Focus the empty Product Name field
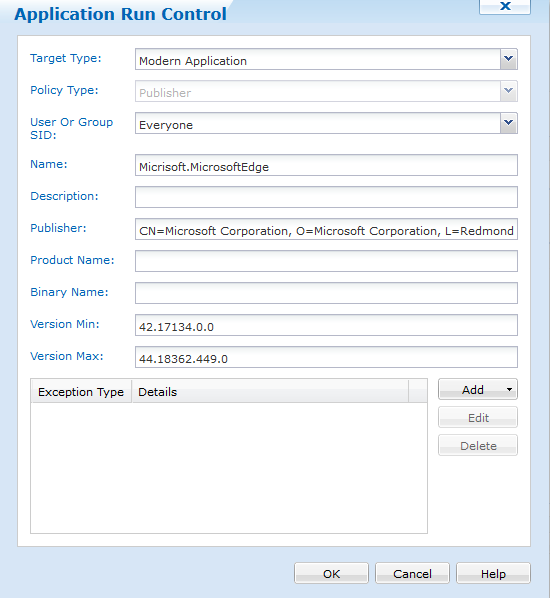550x598 pixels. (x=326, y=261)
